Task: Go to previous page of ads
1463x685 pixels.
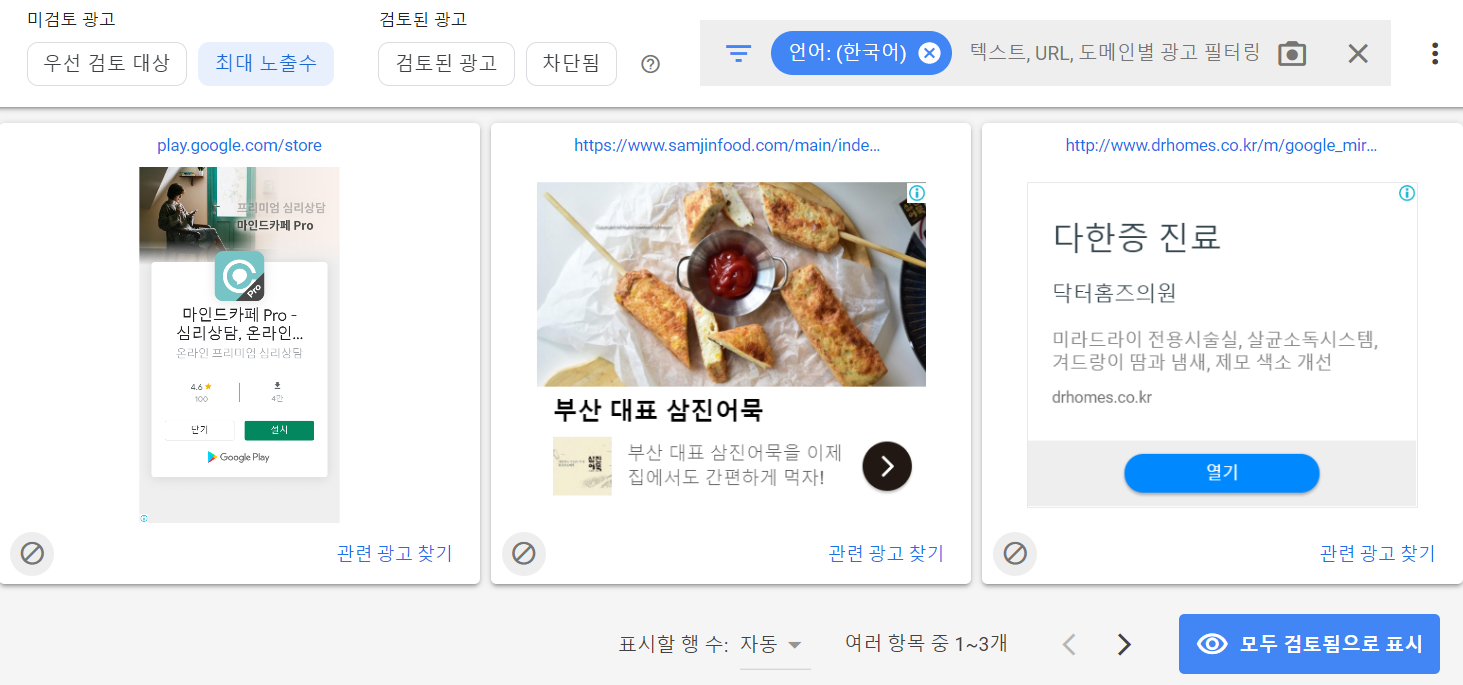Action: click(x=1069, y=644)
